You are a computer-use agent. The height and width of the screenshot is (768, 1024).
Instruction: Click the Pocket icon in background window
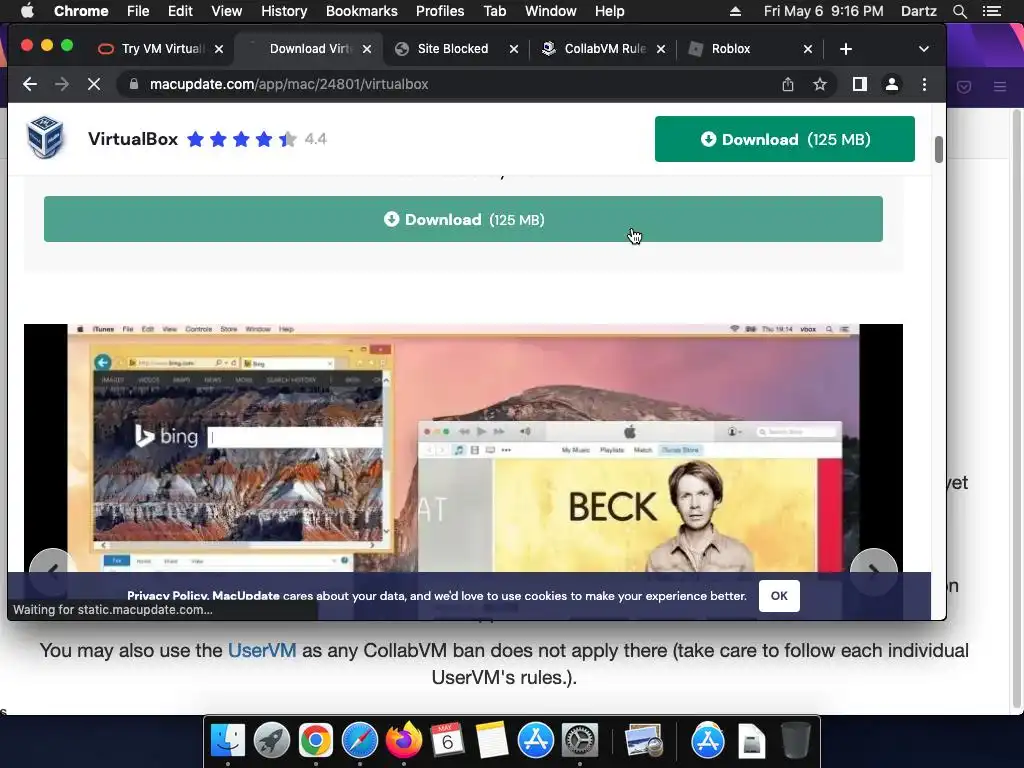(x=964, y=86)
